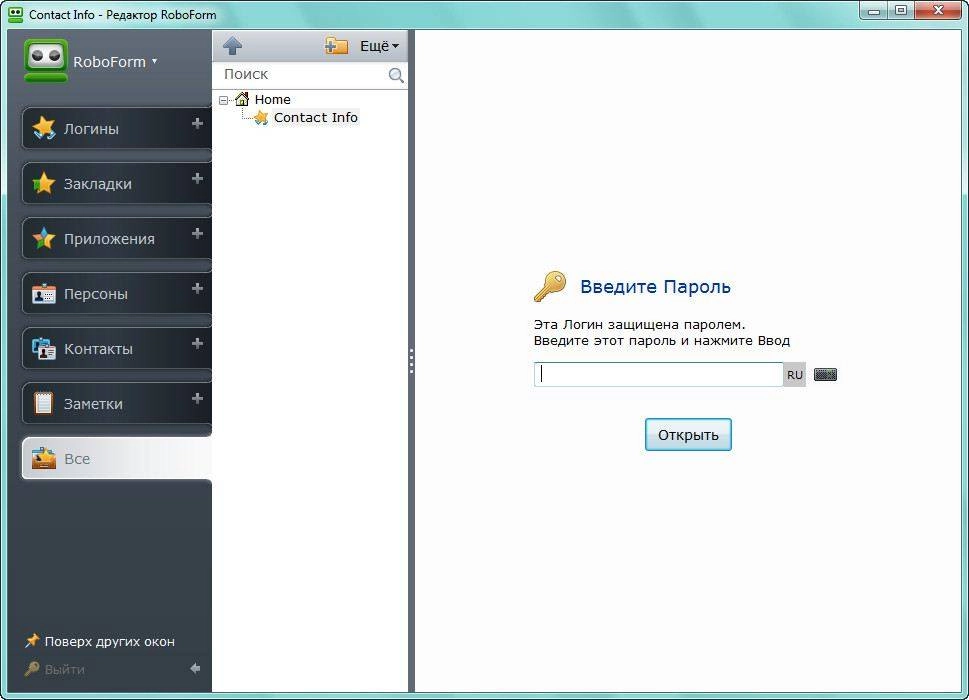Image resolution: width=969 pixels, height=700 pixels.
Task: Click the Заметки notepad icon
Action: (x=44, y=403)
